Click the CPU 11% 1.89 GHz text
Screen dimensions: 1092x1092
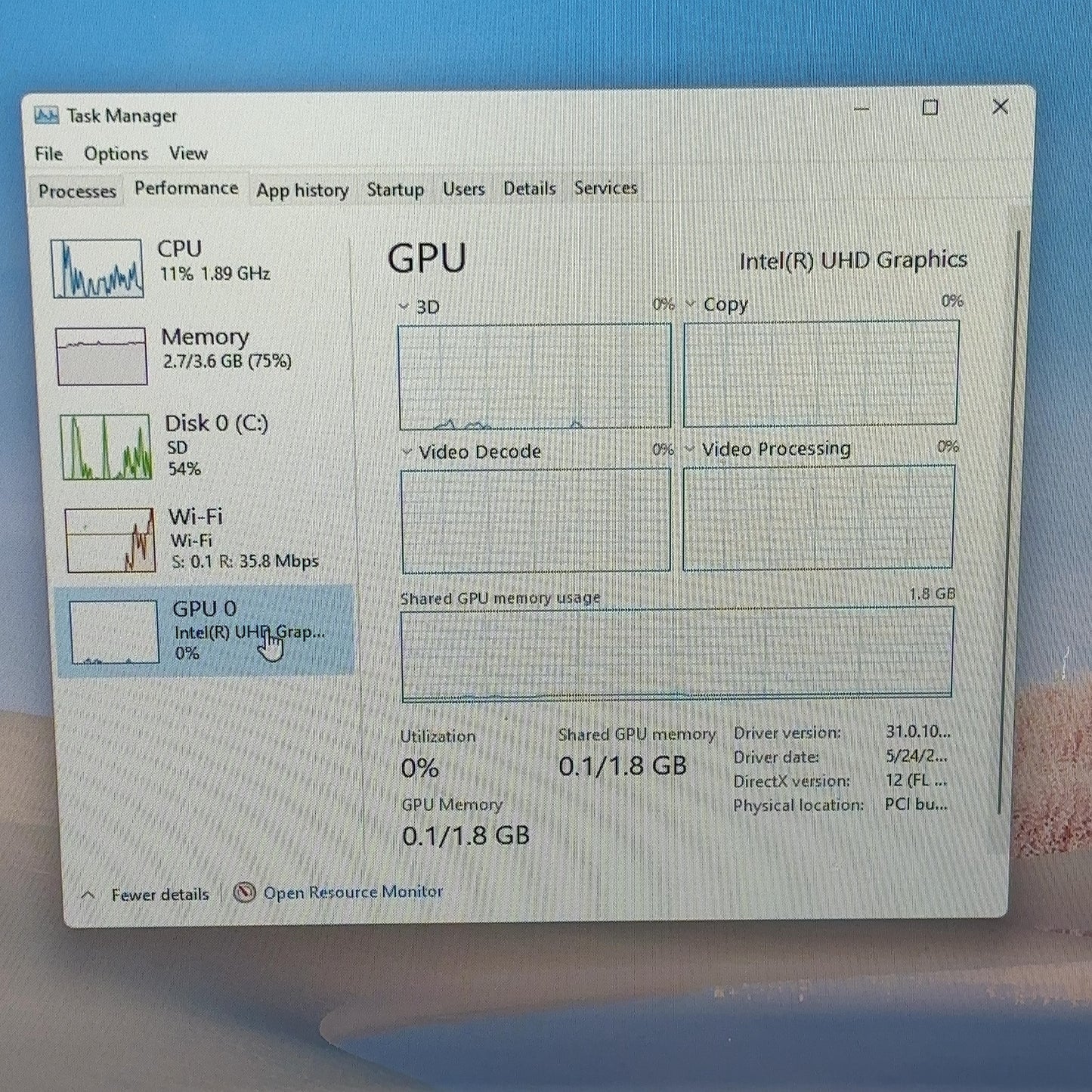[215, 274]
